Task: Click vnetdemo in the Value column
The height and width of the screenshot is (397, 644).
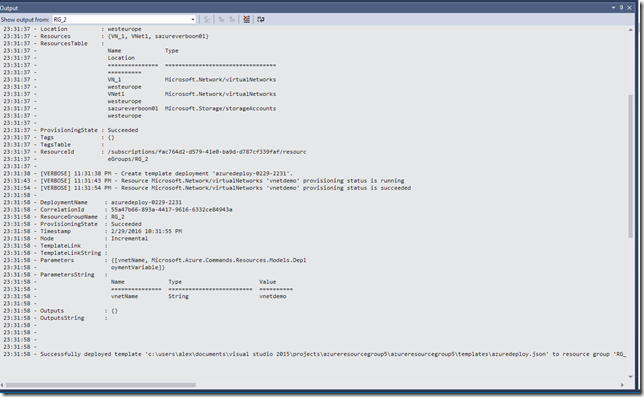Action: click(x=273, y=296)
